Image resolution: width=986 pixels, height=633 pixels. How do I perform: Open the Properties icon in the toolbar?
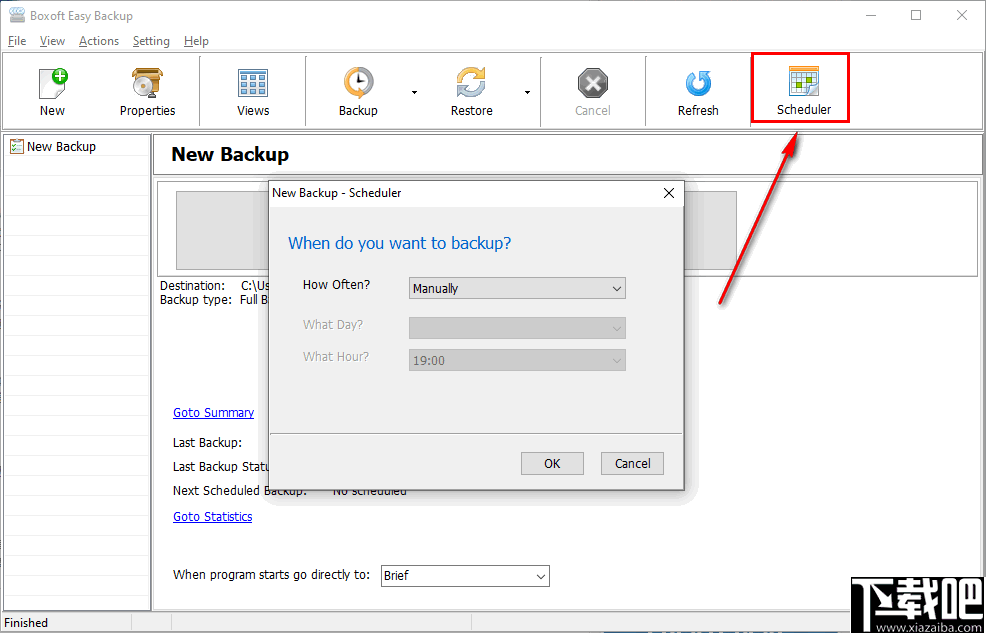[x=146, y=90]
